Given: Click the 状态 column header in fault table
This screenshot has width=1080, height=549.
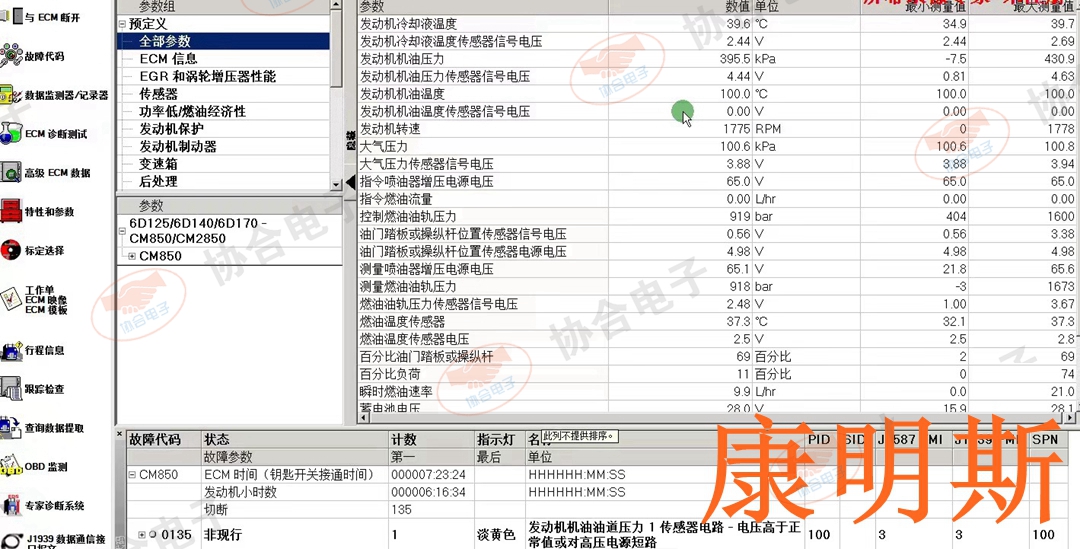Looking at the screenshot, I should coord(295,439).
